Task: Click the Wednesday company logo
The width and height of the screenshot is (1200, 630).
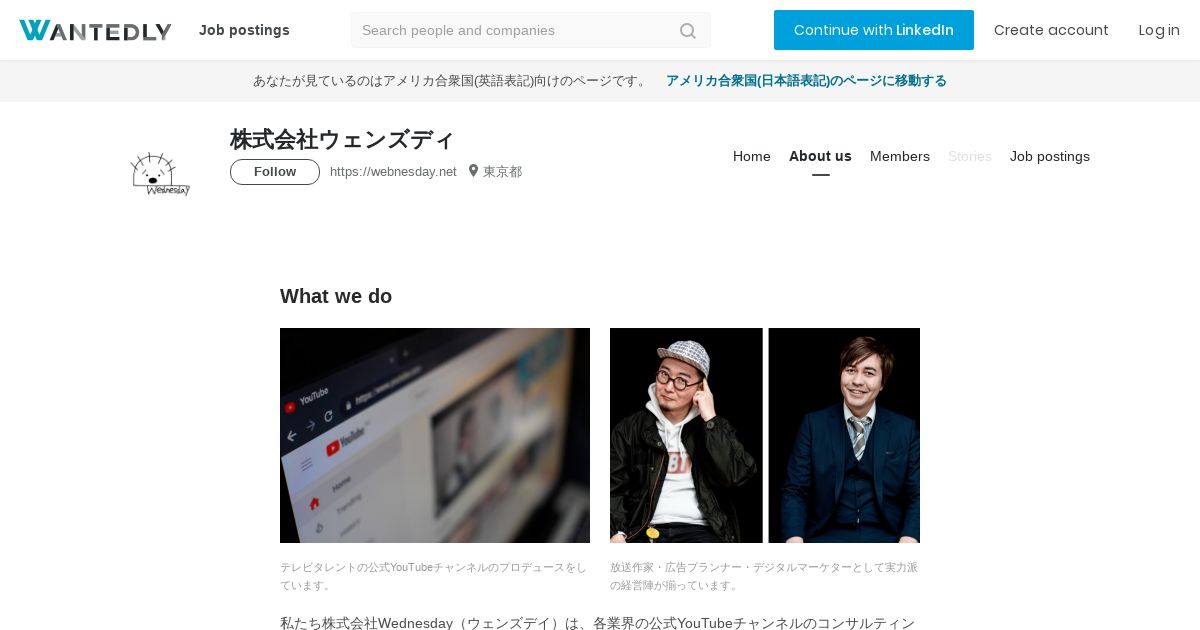Action: click(160, 174)
